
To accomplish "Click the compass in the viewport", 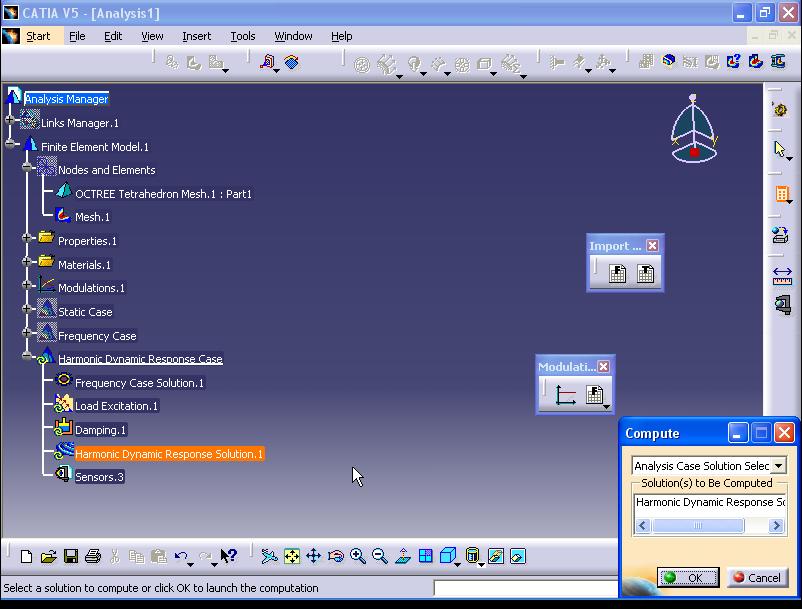I will point(694,128).
